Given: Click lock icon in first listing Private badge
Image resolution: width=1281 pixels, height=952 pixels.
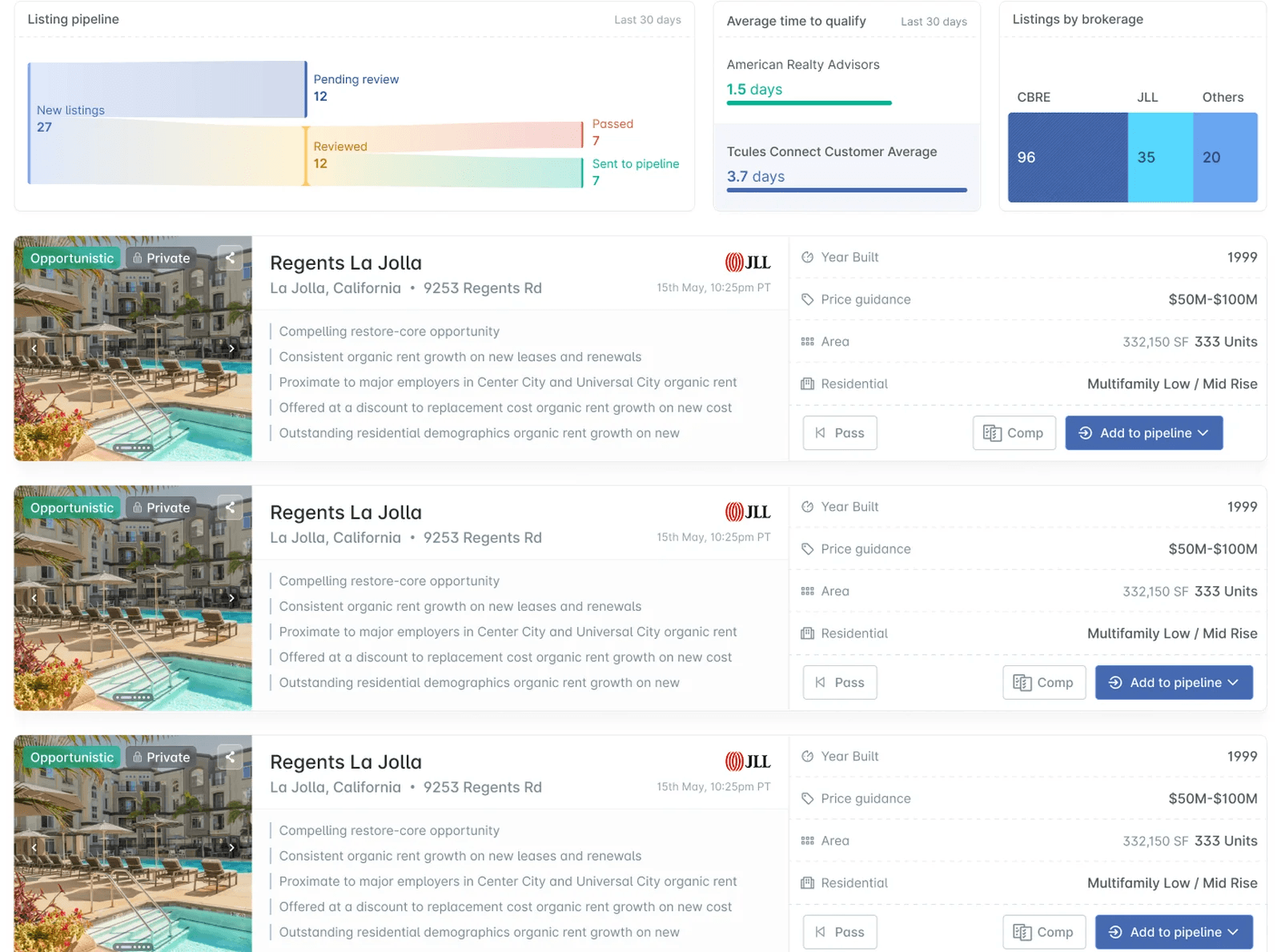Looking at the screenshot, I should [x=138, y=258].
